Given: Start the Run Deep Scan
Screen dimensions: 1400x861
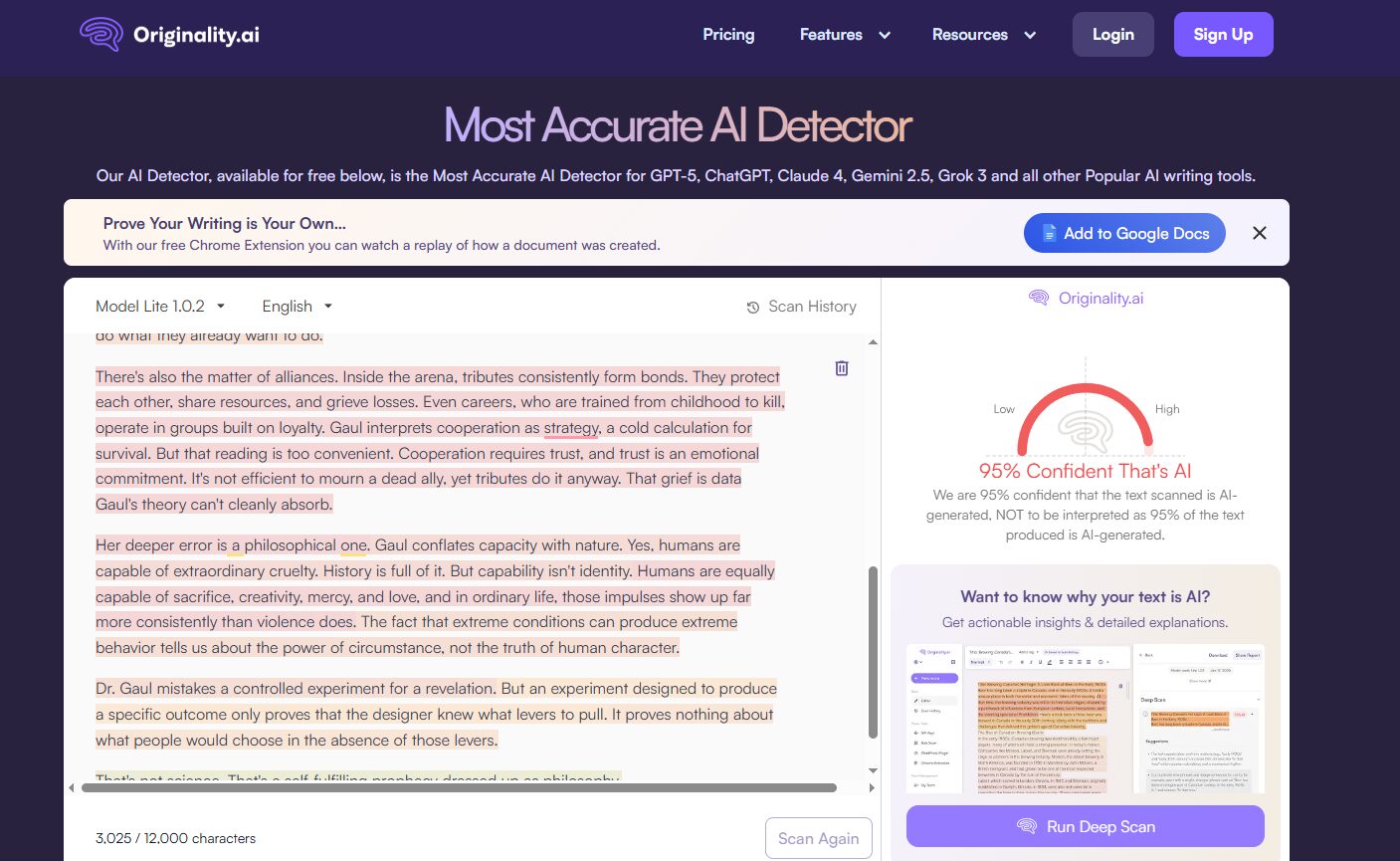Looking at the screenshot, I should tap(1085, 826).
